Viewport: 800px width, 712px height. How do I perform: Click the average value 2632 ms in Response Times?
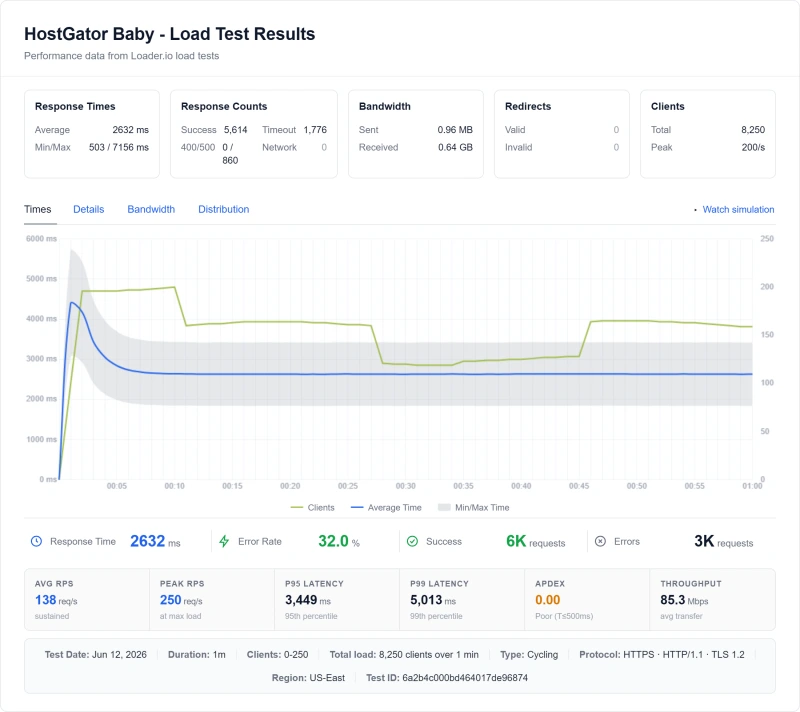pos(131,130)
